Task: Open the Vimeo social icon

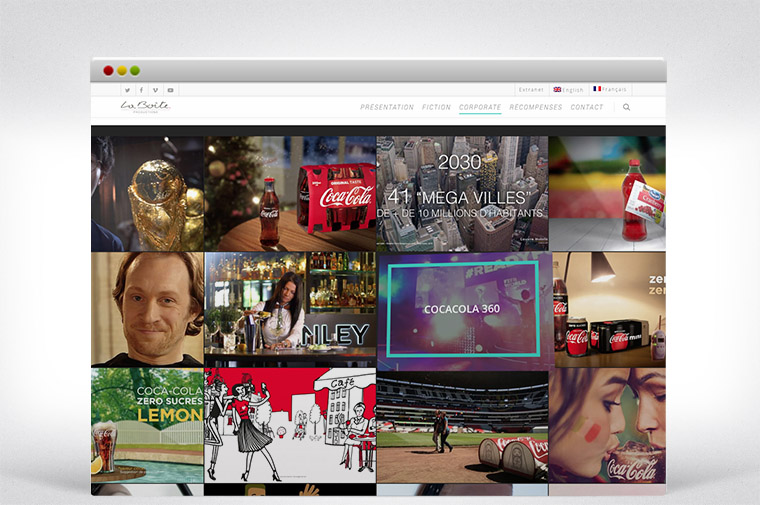Action: (x=156, y=90)
